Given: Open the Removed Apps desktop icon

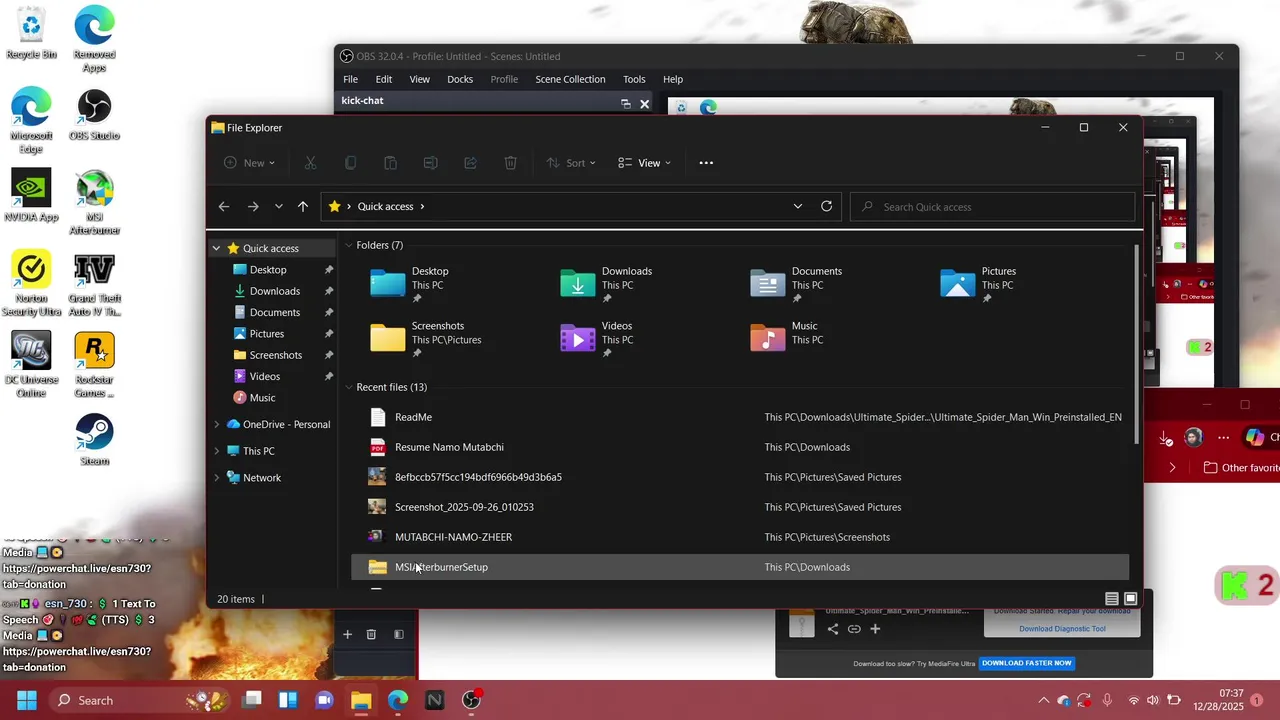Looking at the screenshot, I should 94,40.
